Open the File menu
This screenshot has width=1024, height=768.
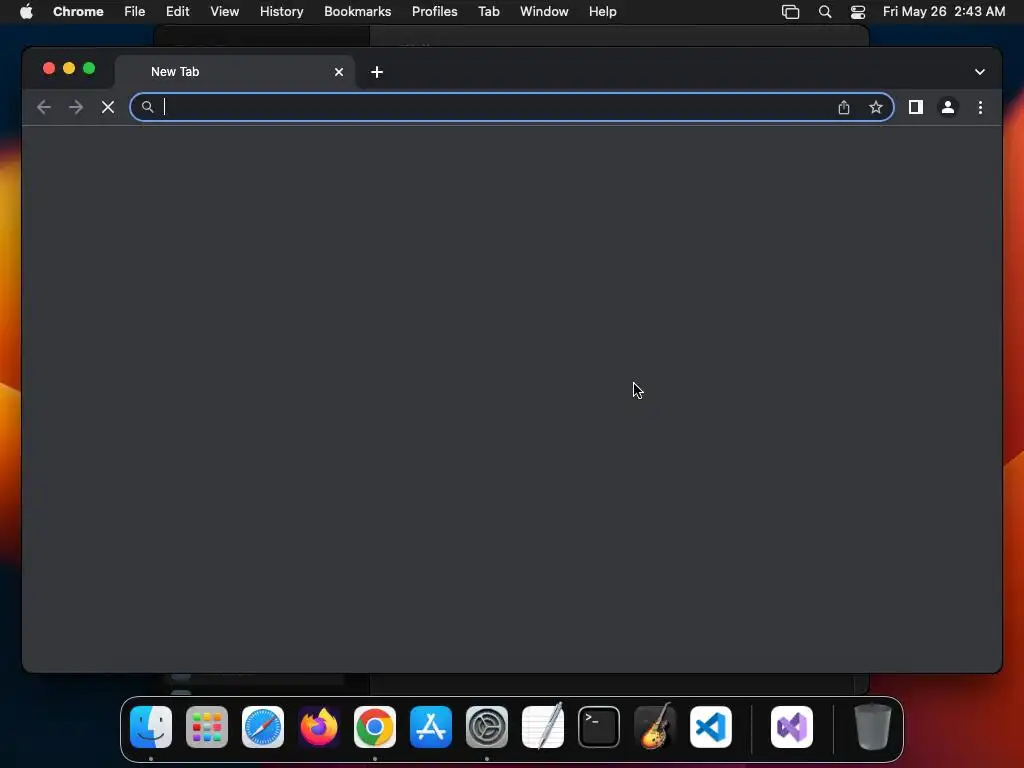coord(135,11)
